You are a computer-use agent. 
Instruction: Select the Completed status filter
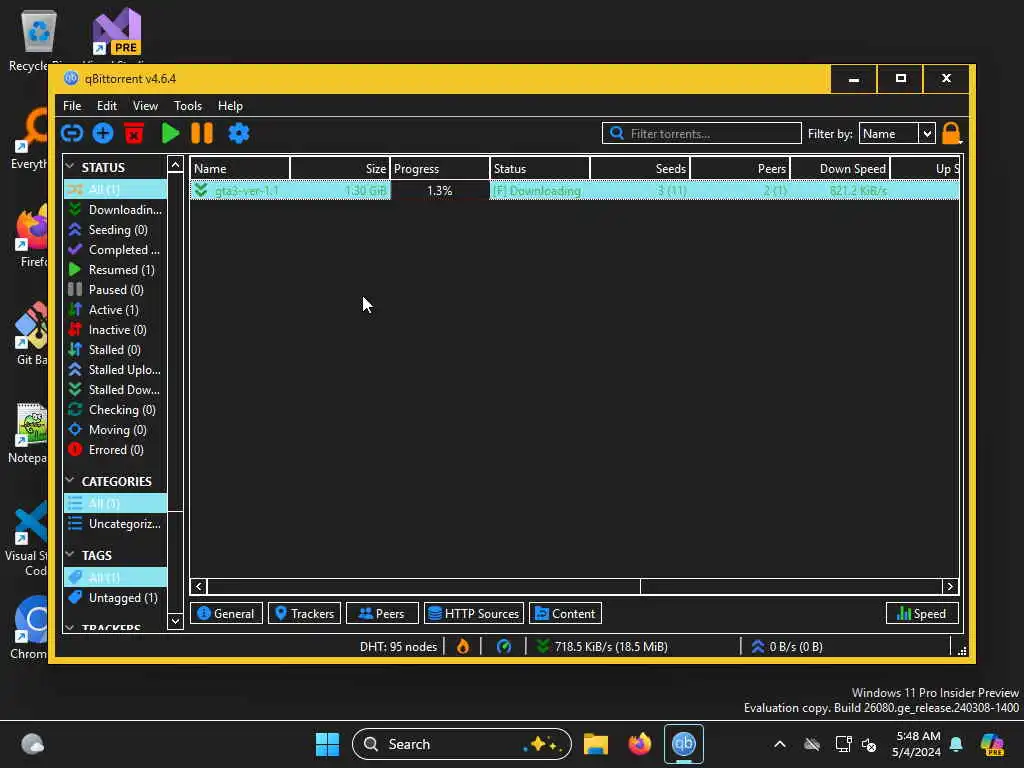(x=115, y=249)
